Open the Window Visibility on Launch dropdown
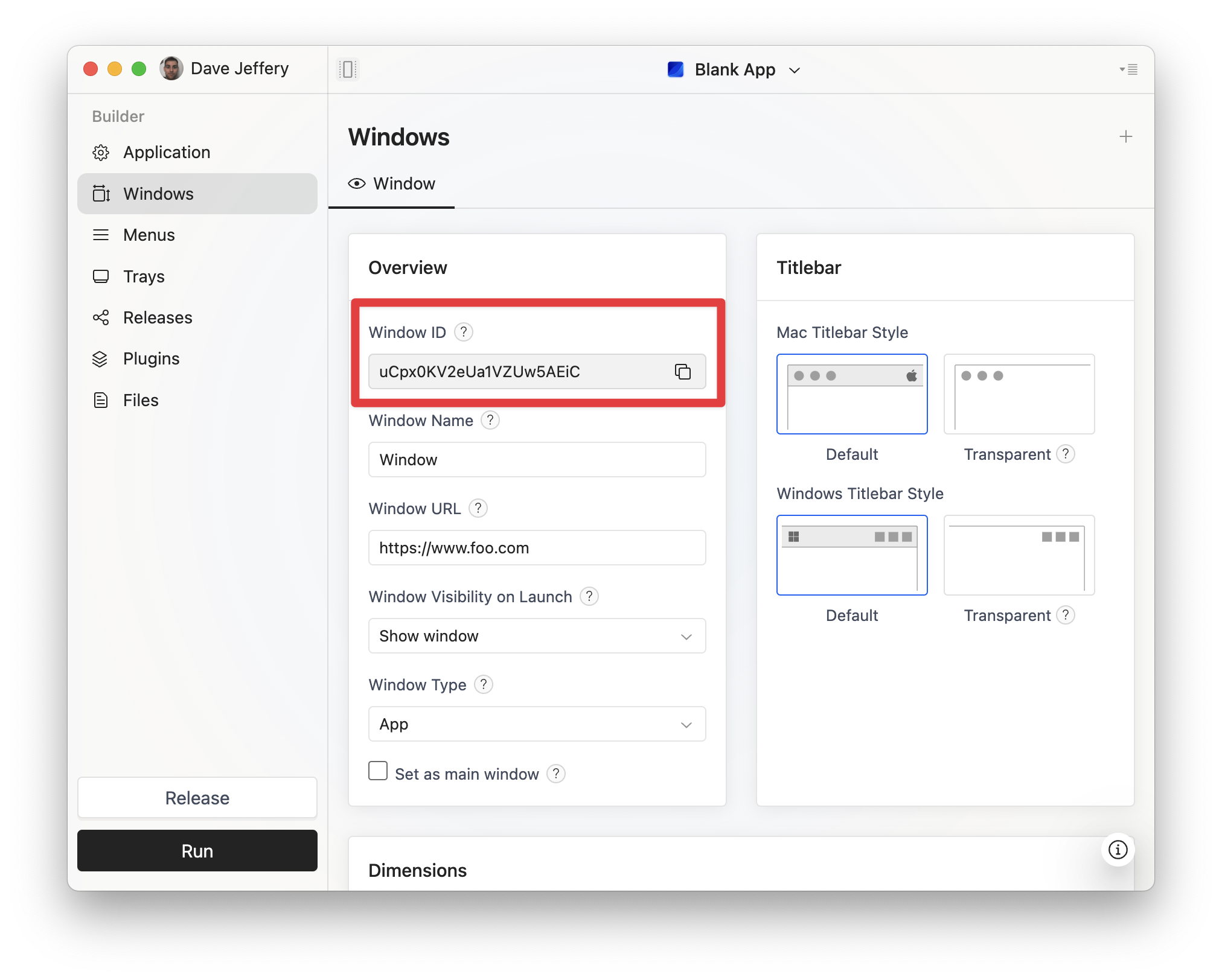 pos(537,635)
